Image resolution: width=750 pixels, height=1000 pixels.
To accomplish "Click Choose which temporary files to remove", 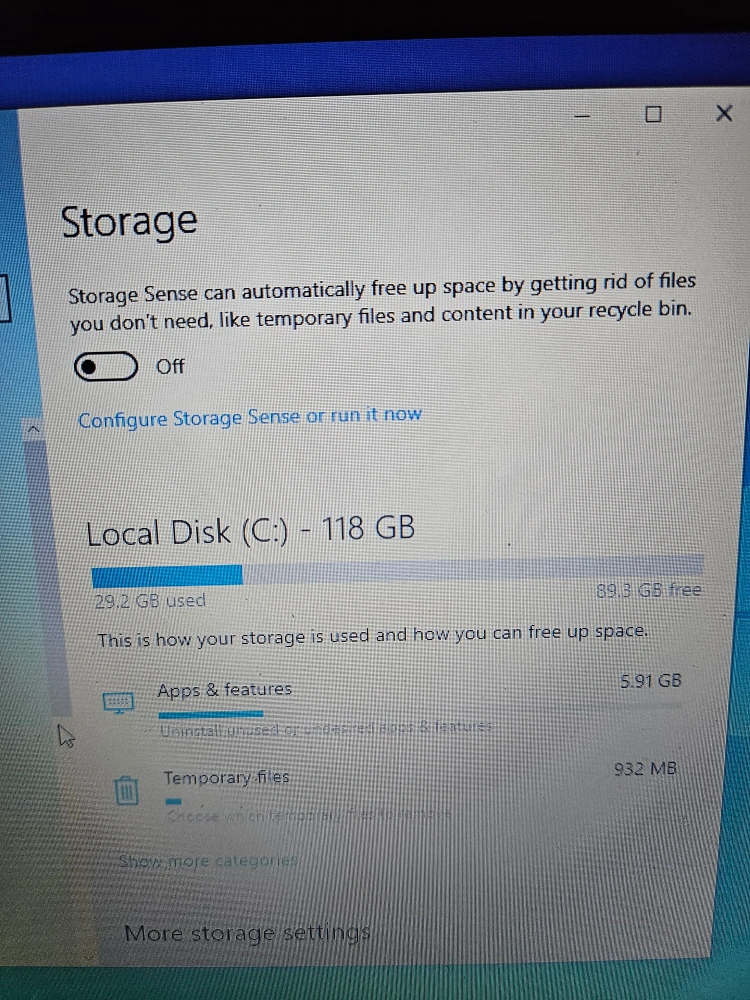I will (x=309, y=815).
